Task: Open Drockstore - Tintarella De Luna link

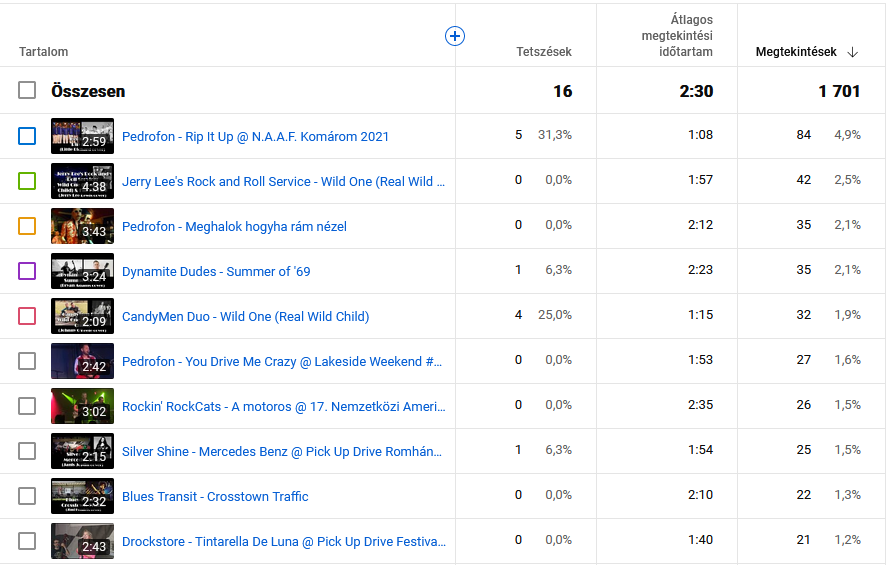Action: (283, 541)
